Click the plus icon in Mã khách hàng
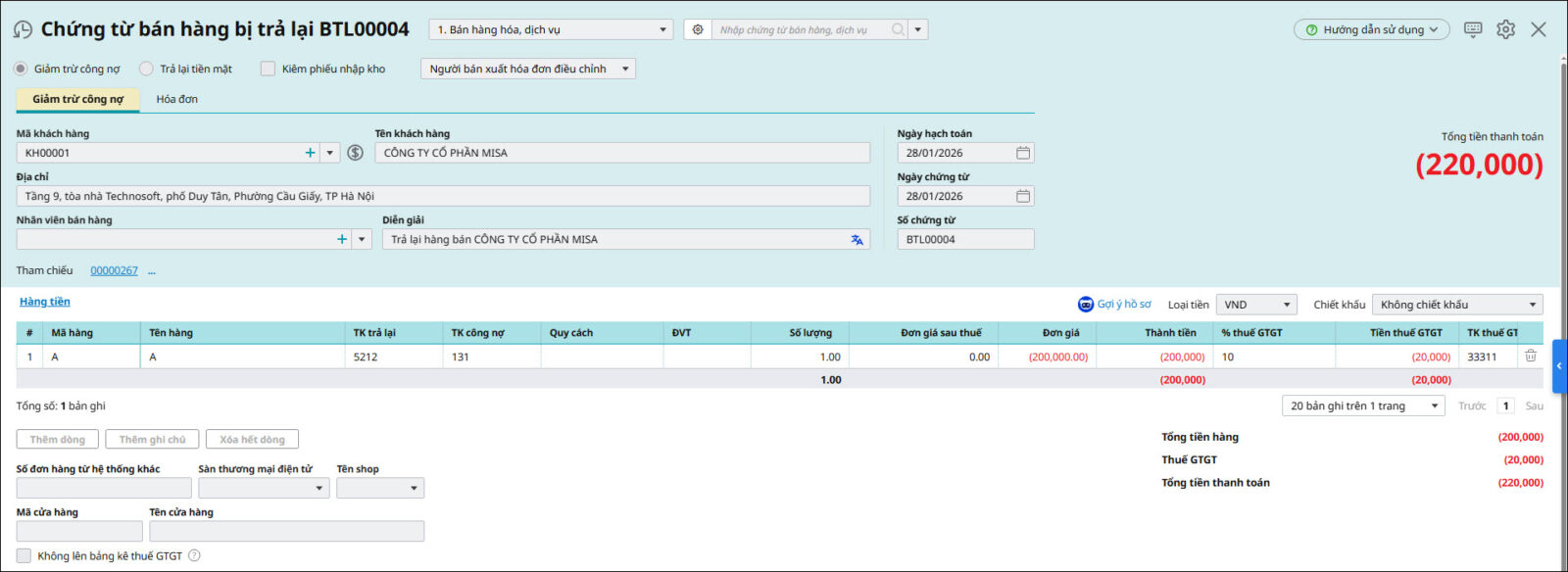This screenshot has height=572, width=1568. (x=310, y=153)
